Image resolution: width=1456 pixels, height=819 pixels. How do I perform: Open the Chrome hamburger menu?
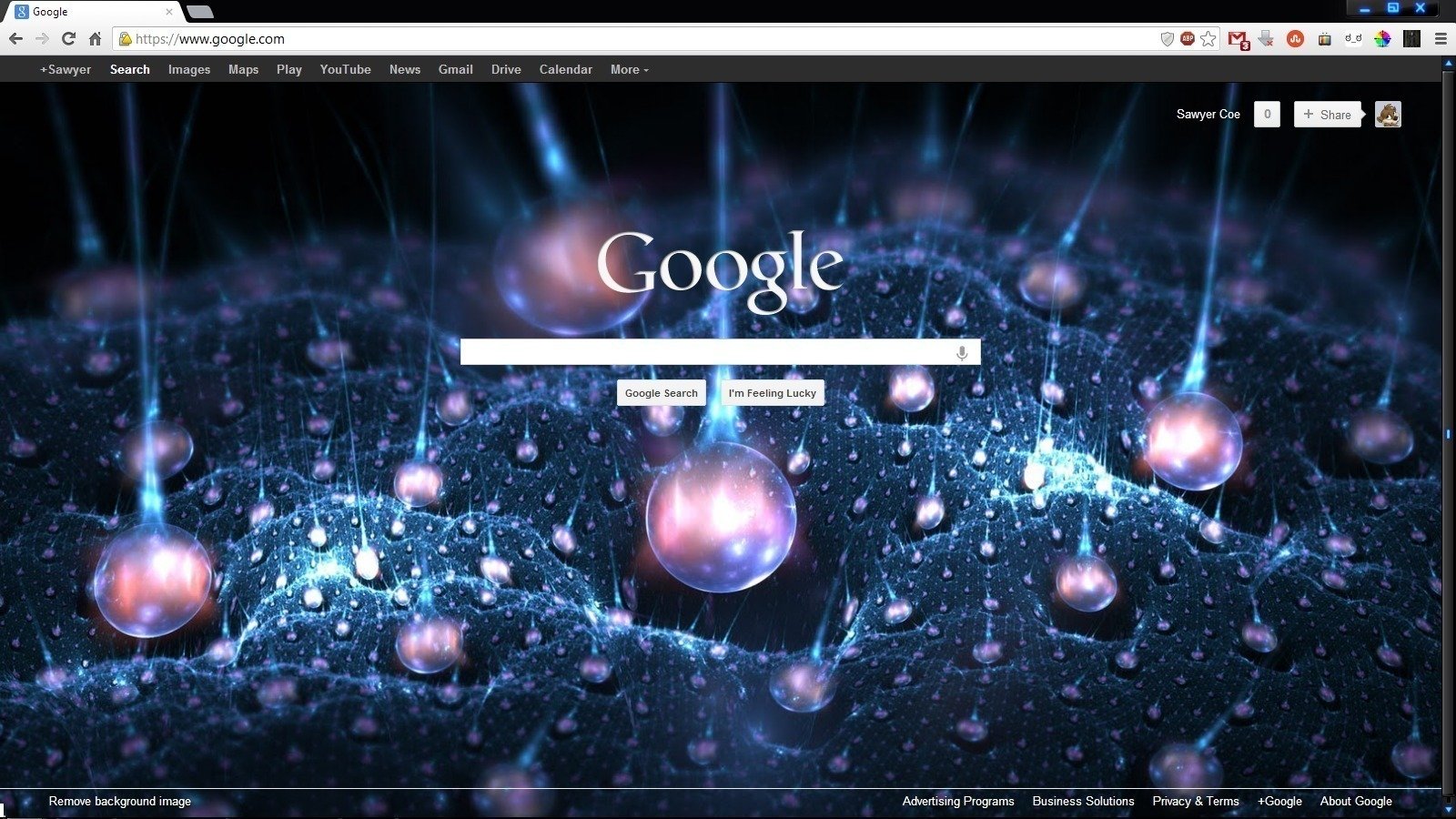click(1441, 39)
